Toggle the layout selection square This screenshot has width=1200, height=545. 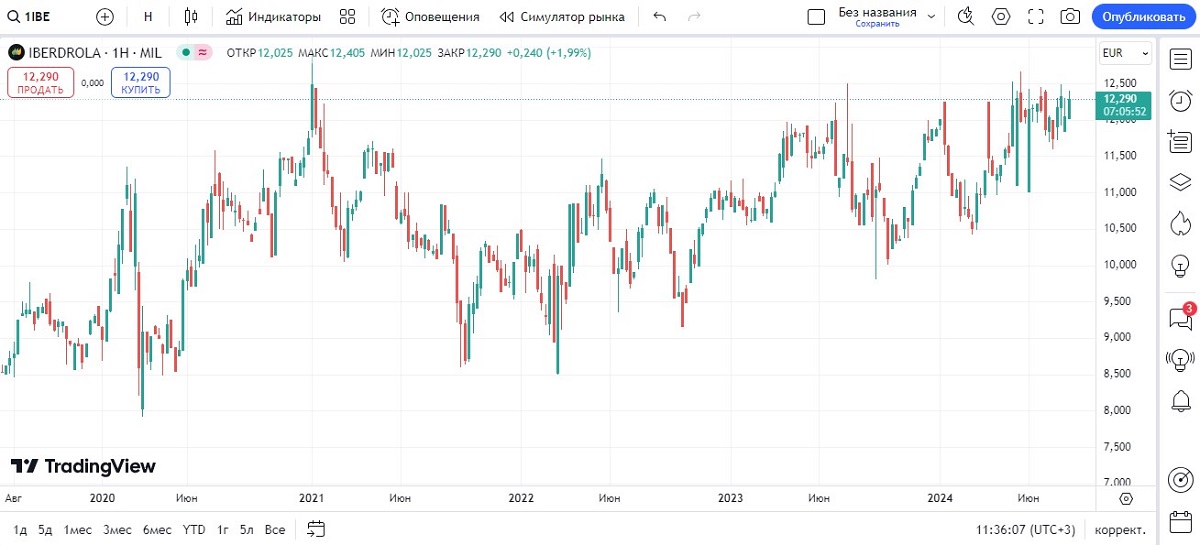816,17
